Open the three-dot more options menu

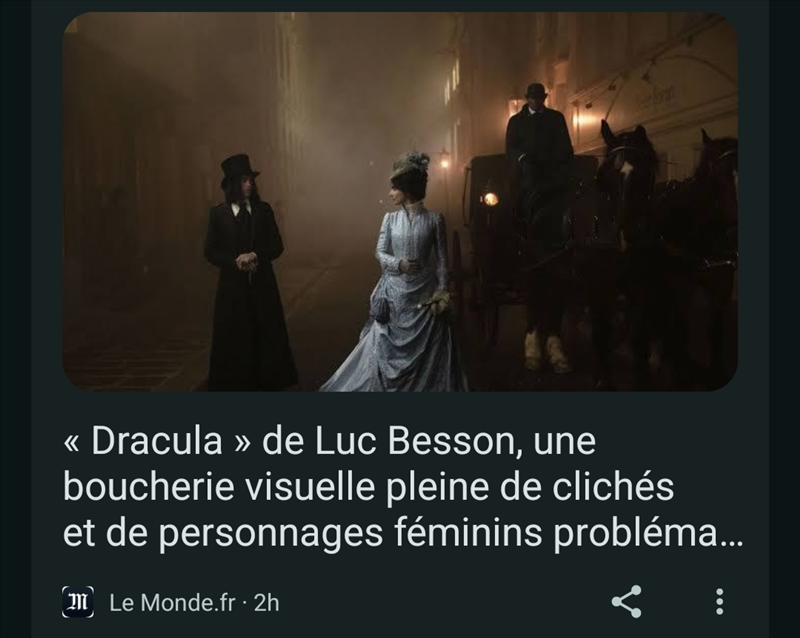click(x=719, y=602)
